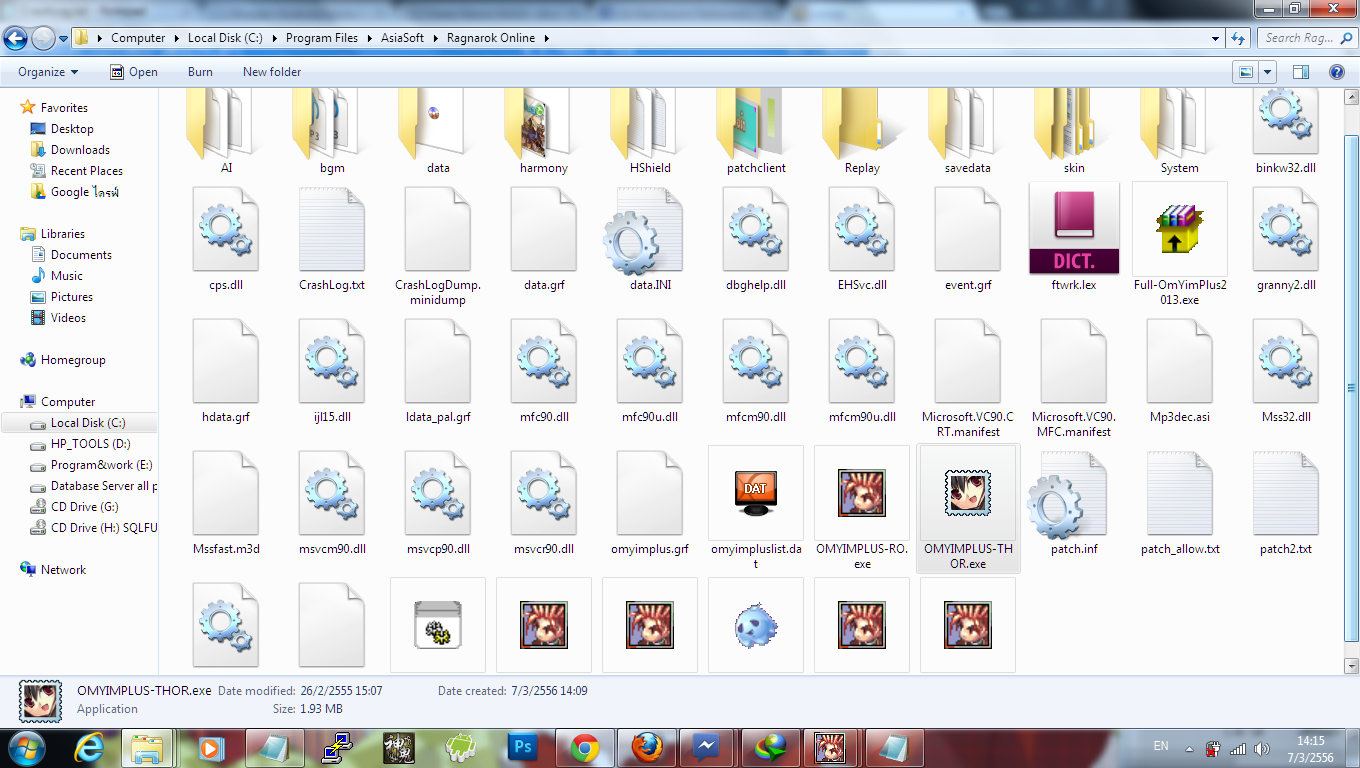The height and width of the screenshot is (768, 1360).
Task: Select the harmony folder
Action: click(x=544, y=132)
